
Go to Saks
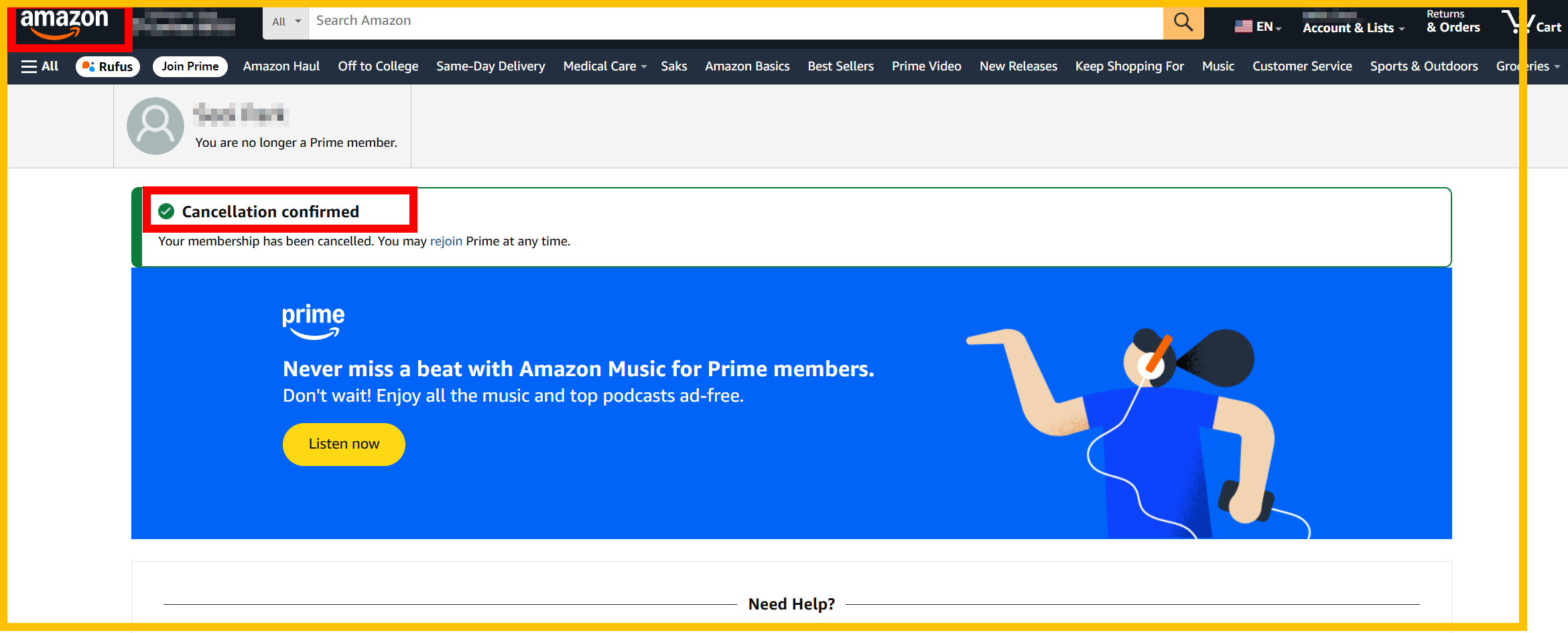674,66
